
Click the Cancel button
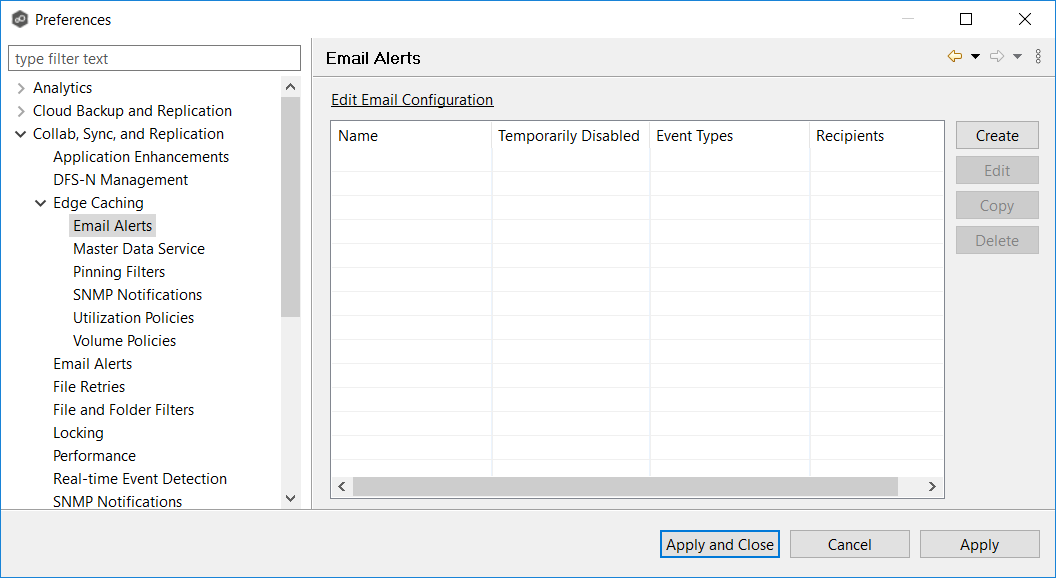tap(849, 545)
